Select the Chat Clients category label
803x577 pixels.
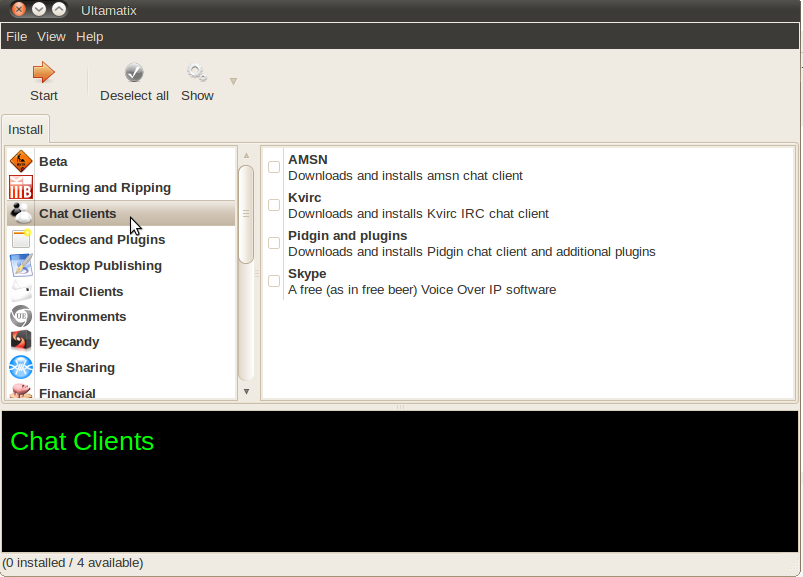78,213
